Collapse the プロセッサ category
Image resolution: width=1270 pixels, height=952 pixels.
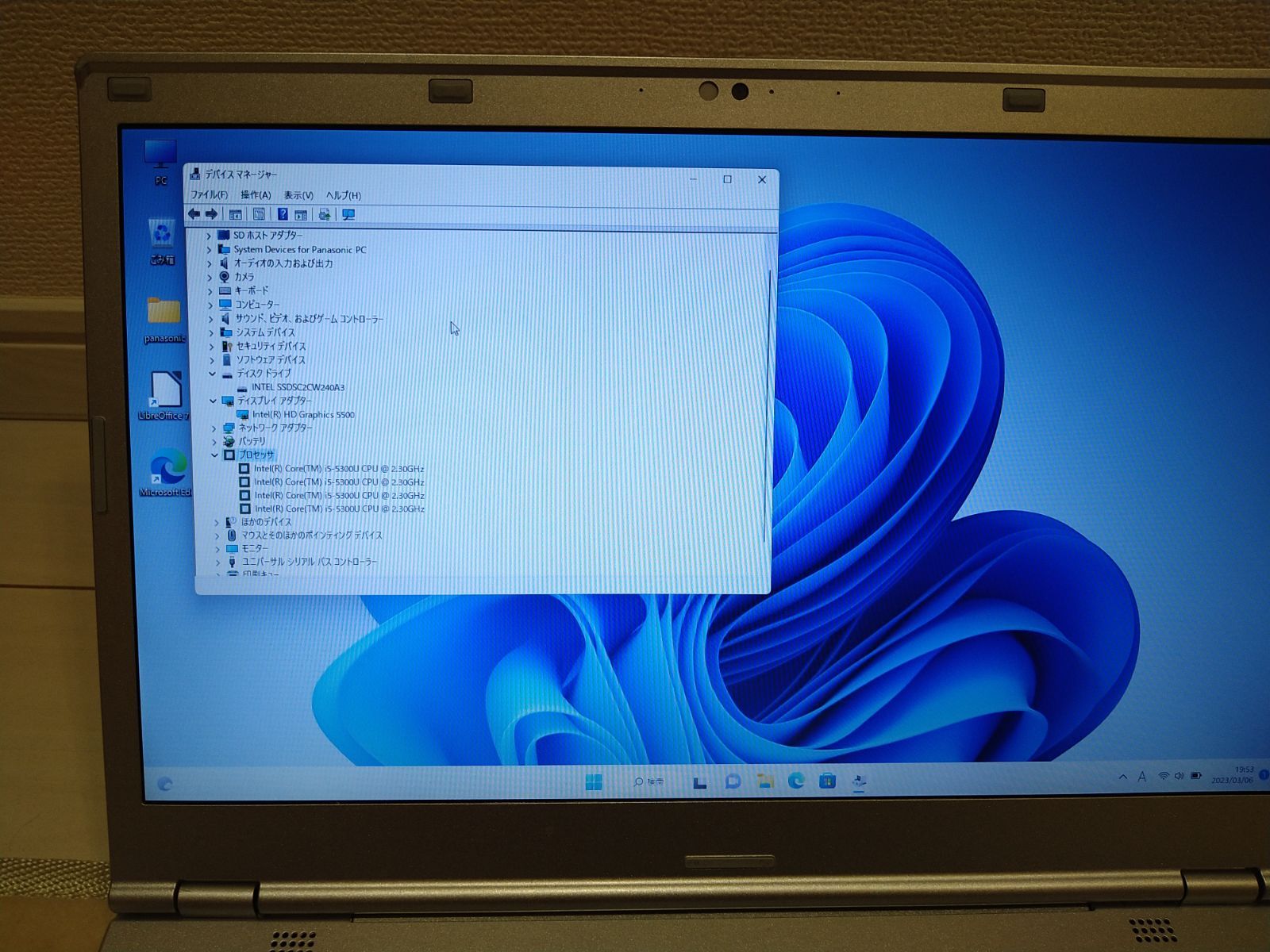click(214, 455)
